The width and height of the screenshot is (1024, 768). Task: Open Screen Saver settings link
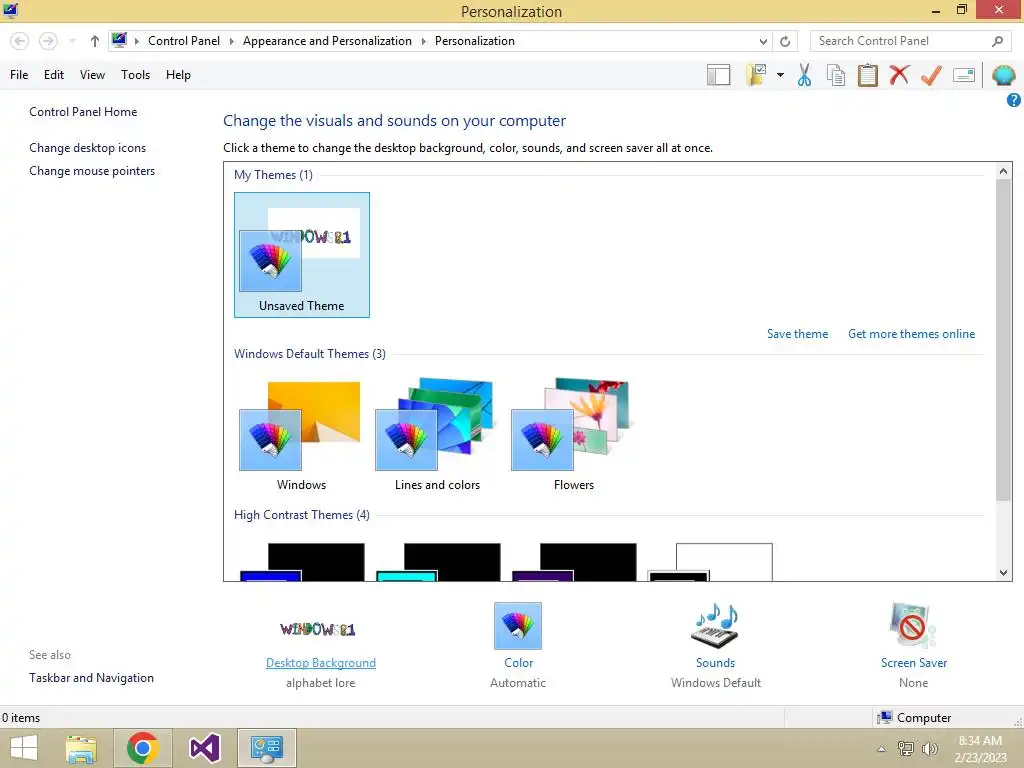[914, 663]
